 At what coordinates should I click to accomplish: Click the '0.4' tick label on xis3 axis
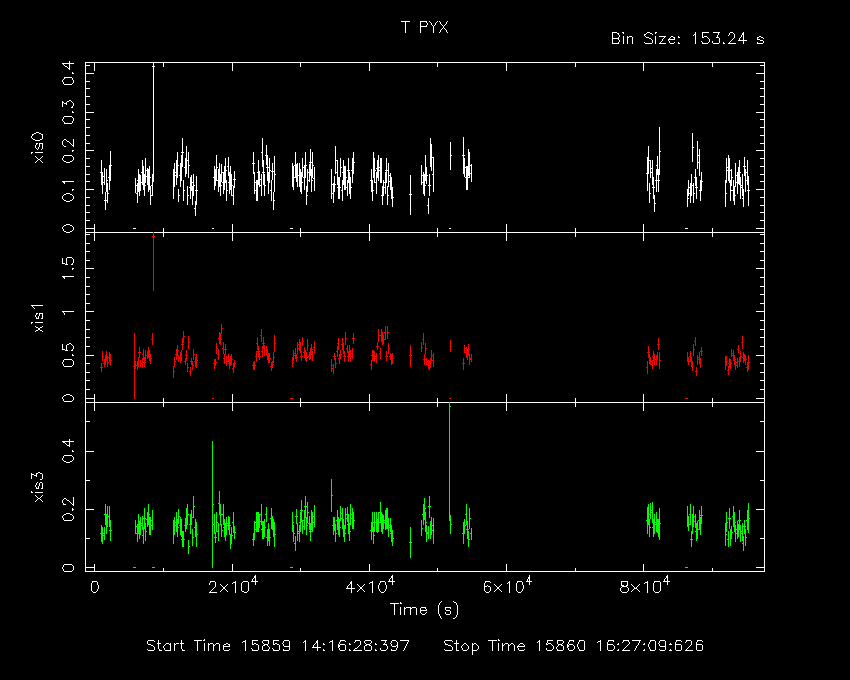point(68,451)
